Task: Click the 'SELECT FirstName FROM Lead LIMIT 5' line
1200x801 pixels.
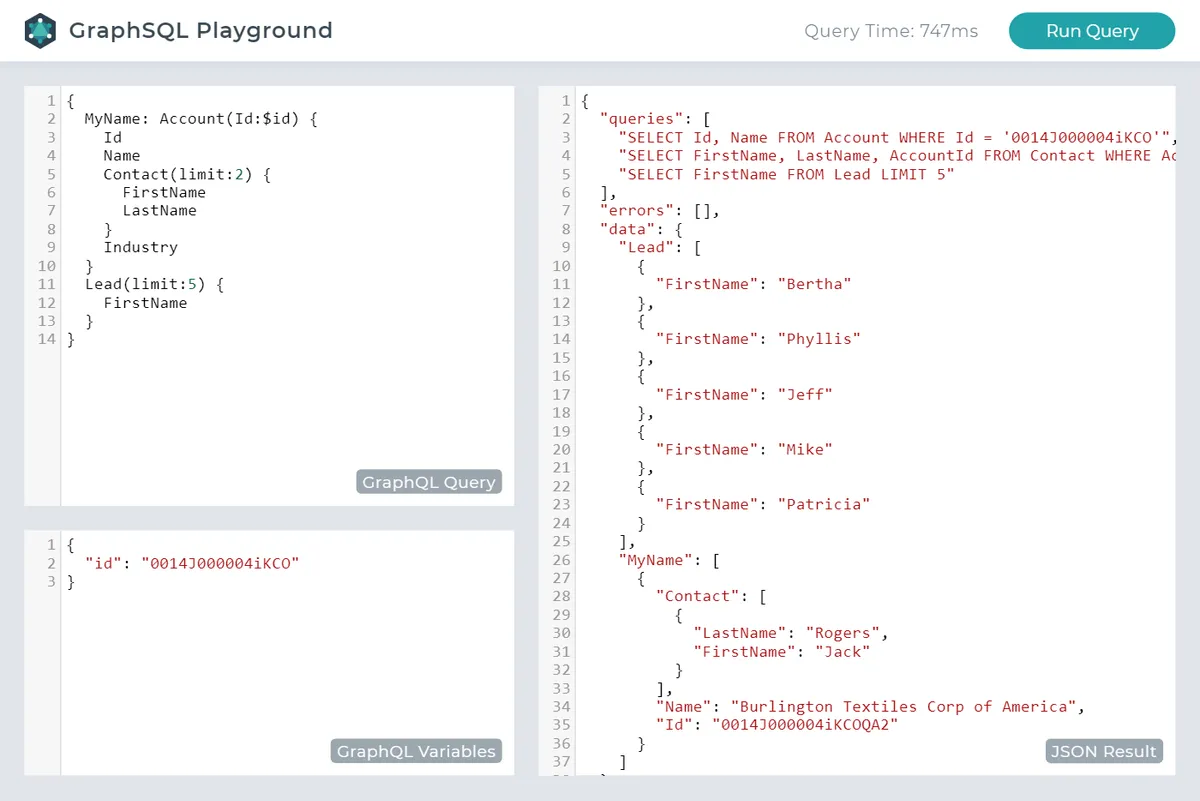Action: coord(787,174)
